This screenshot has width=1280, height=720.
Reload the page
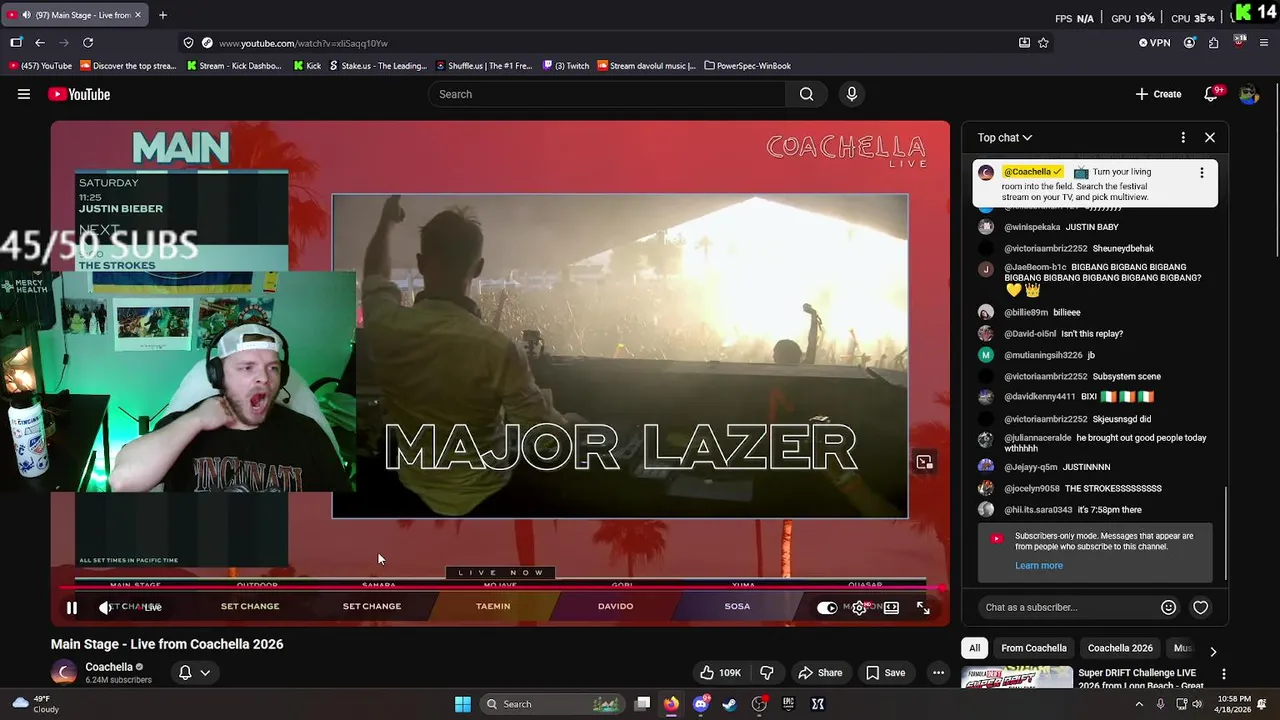88,43
